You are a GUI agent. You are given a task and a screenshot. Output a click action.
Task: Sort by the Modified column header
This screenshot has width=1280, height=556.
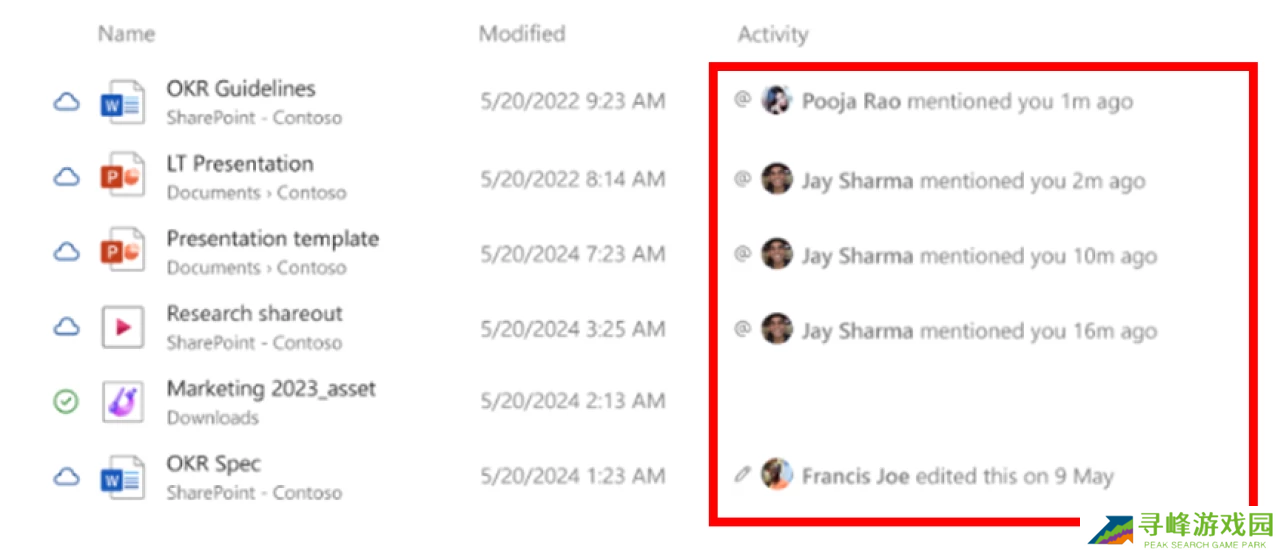click(521, 34)
